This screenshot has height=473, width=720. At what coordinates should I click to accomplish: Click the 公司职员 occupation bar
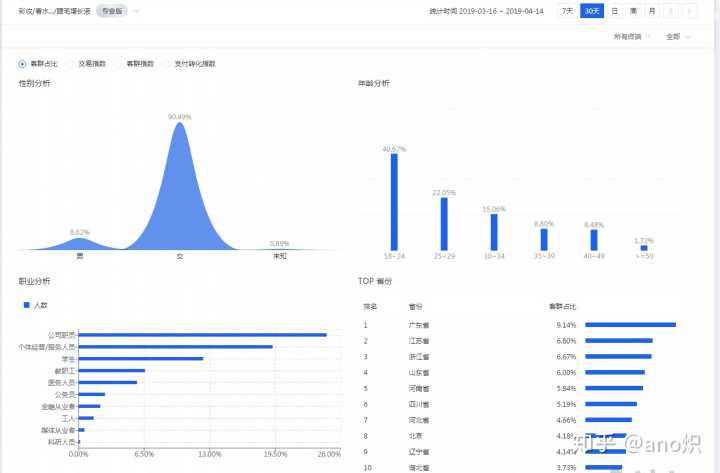[x=202, y=335]
